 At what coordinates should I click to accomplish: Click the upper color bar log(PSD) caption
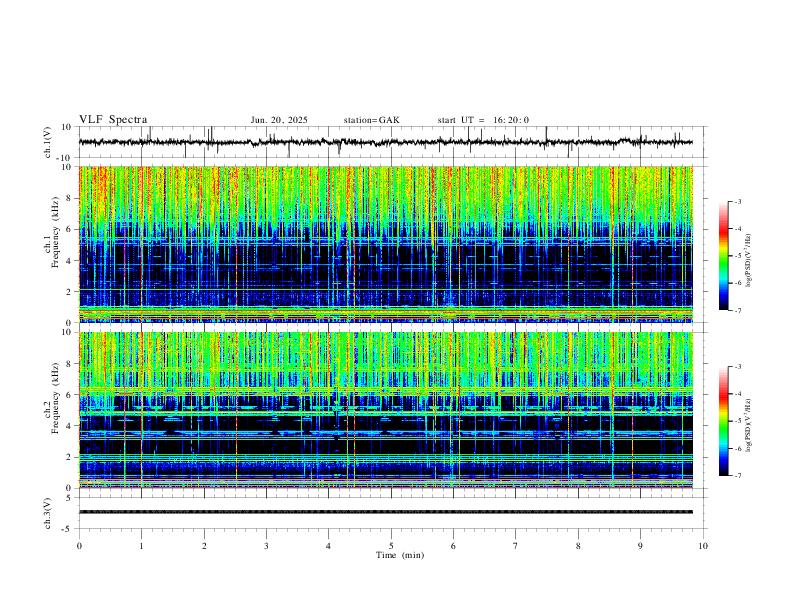tap(749, 261)
